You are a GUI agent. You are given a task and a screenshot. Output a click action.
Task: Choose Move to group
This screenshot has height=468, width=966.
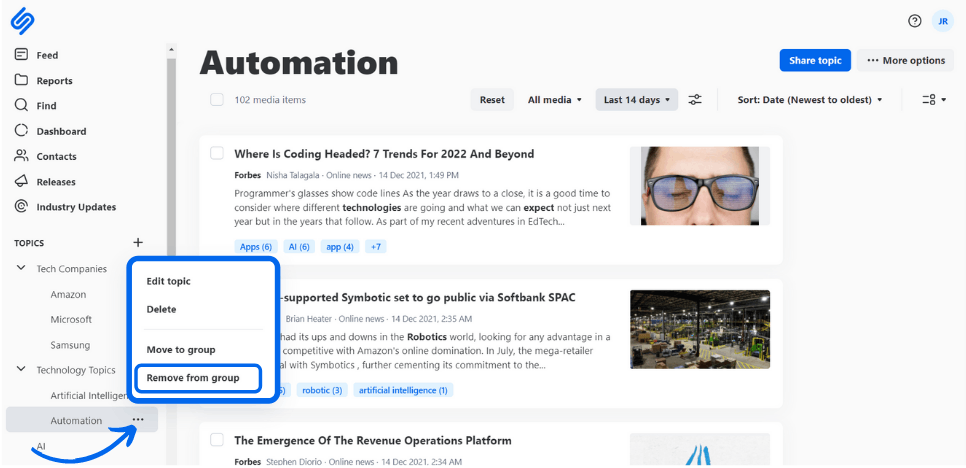pyautogui.click(x=181, y=350)
